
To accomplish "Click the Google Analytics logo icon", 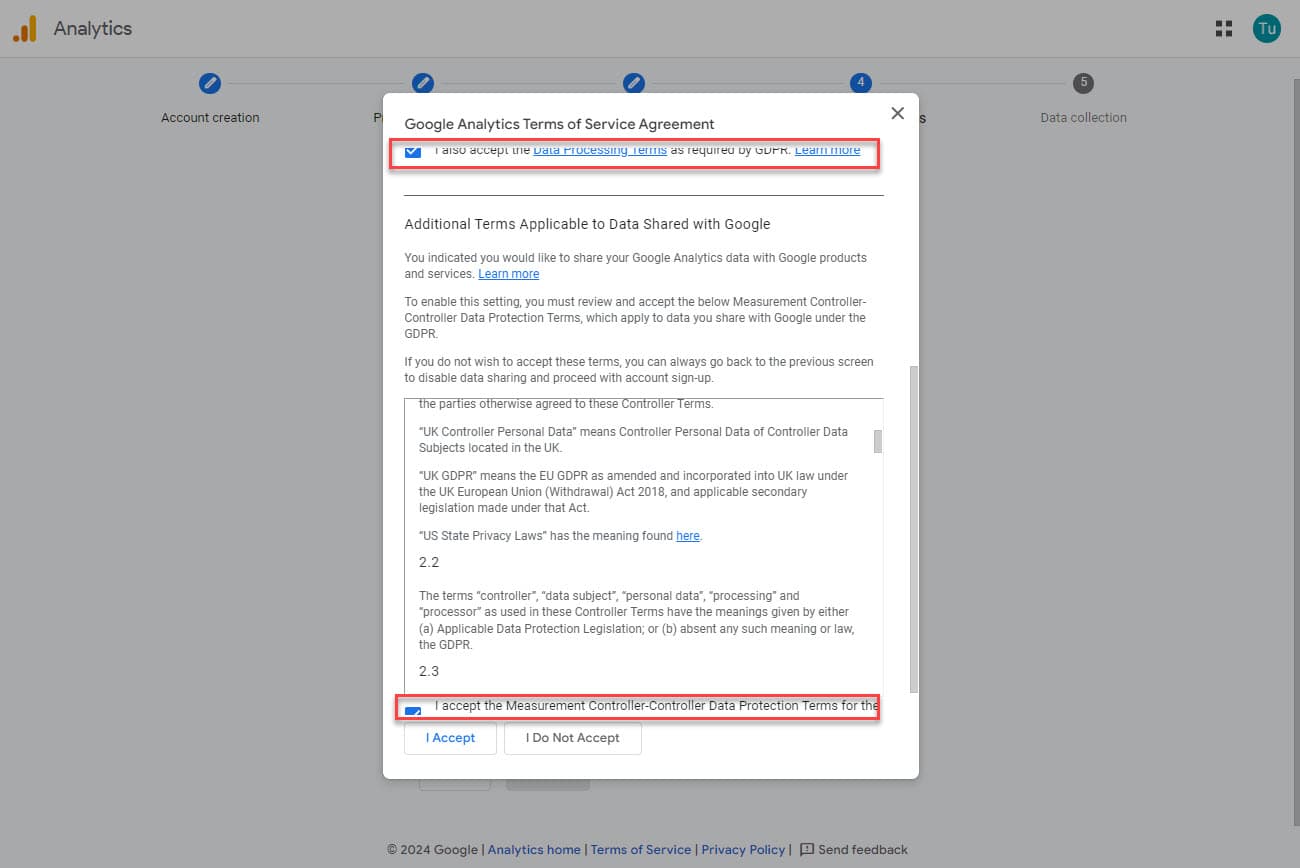I will click(x=25, y=29).
